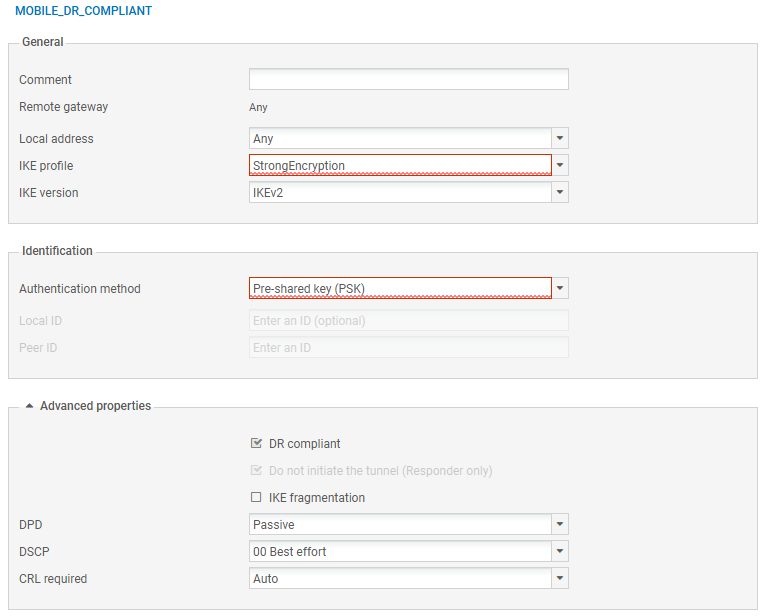Open the Local address dropdown arrow
The image size is (761, 616).
[x=560, y=139]
